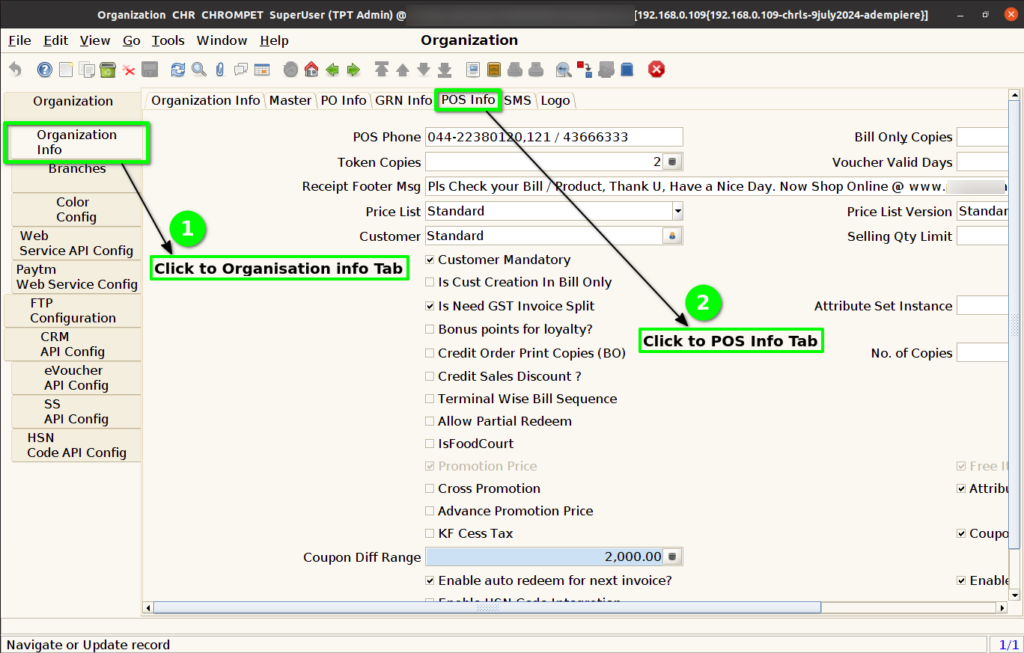Image resolution: width=1024 pixels, height=653 pixels.
Task: Check Advance Promotion Price checkbox
Action: pyautogui.click(x=430, y=511)
